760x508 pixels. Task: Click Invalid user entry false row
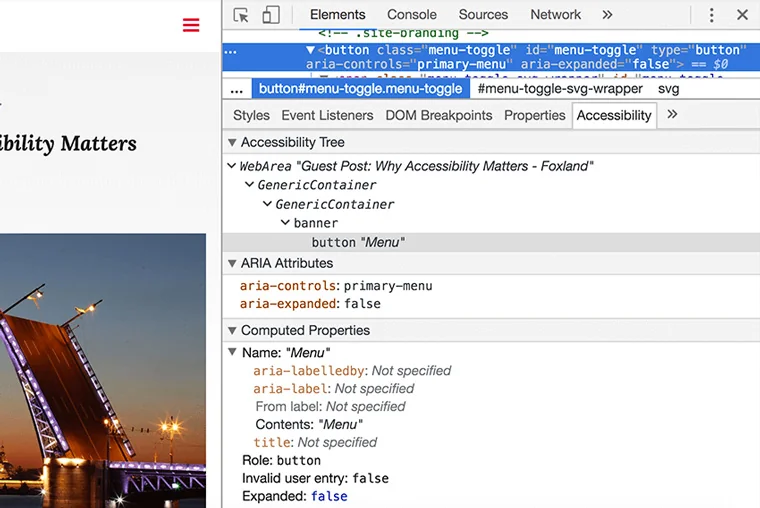tap(315, 478)
